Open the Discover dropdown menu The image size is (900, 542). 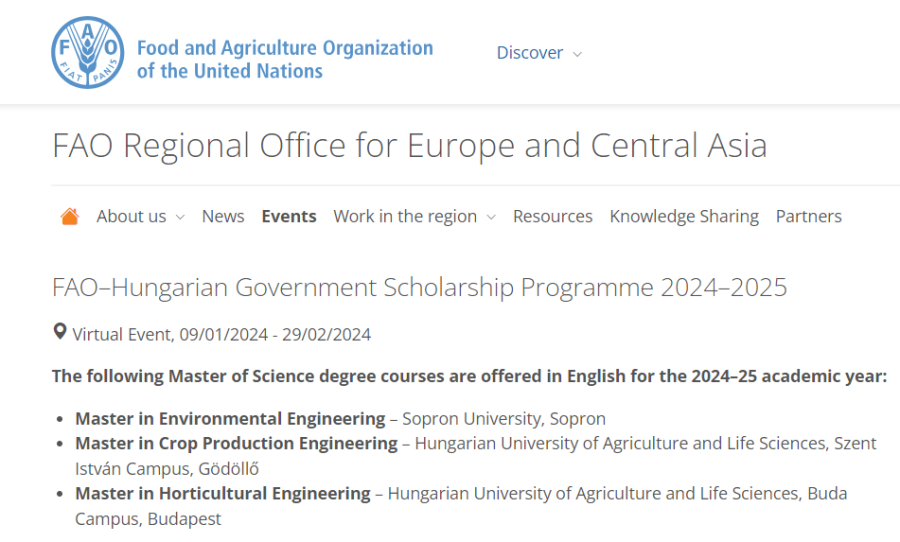tap(539, 53)
